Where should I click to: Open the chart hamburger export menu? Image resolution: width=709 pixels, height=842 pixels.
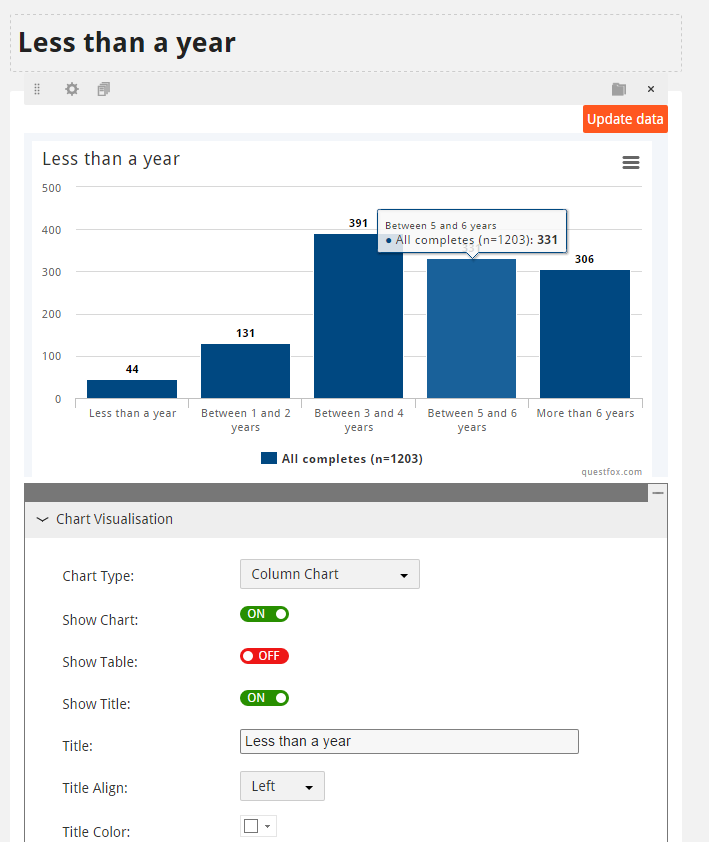(631, 162)
